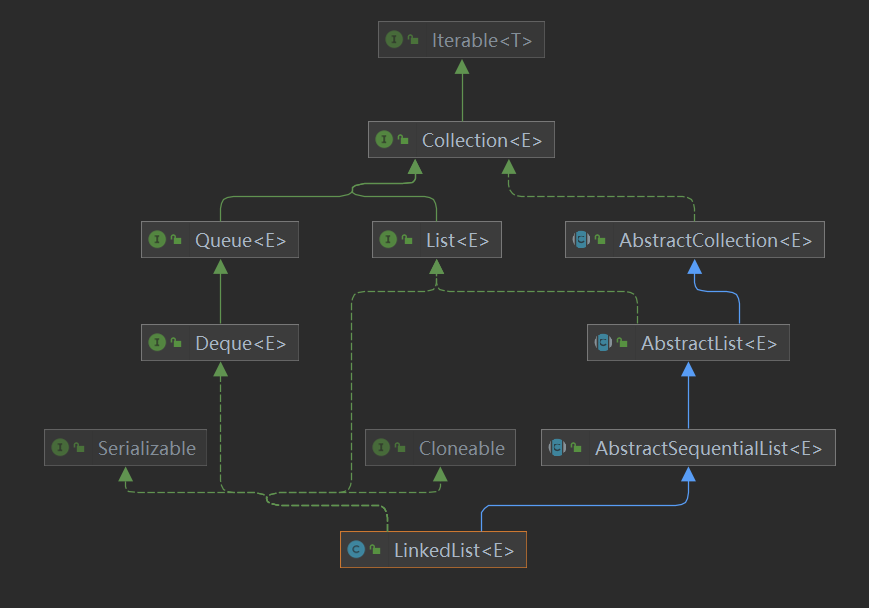Click the interface icon on Iterable<T> node
The height and width of the screenshot is (608, 869).
[x=394, y=39]
